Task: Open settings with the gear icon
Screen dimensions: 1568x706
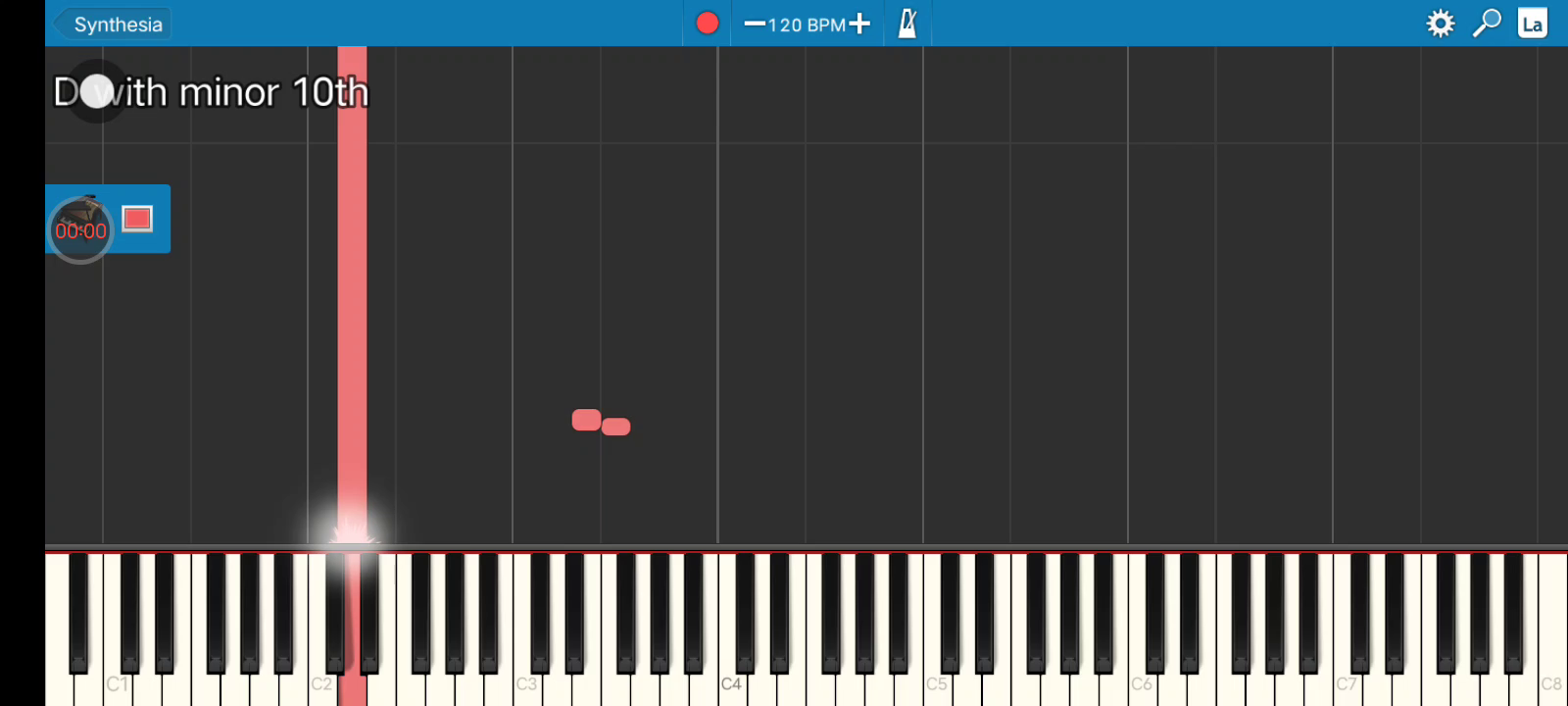Action: [x=1440, y=24]
